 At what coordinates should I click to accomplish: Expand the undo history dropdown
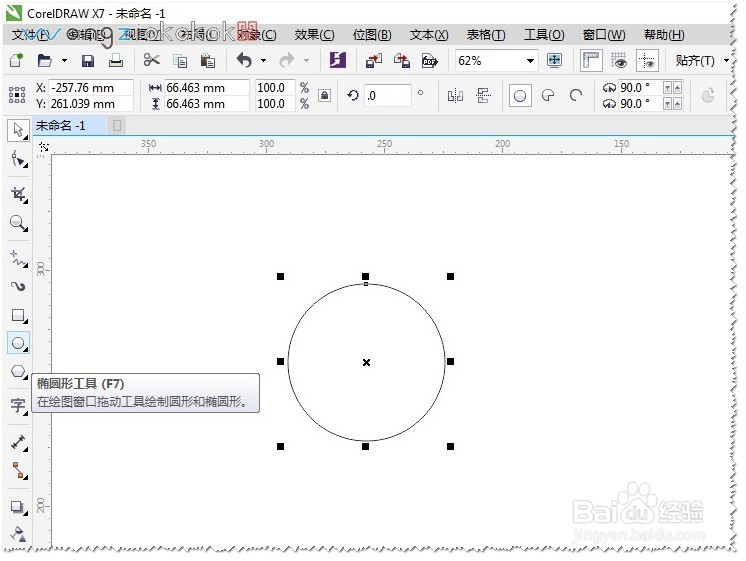263,61
